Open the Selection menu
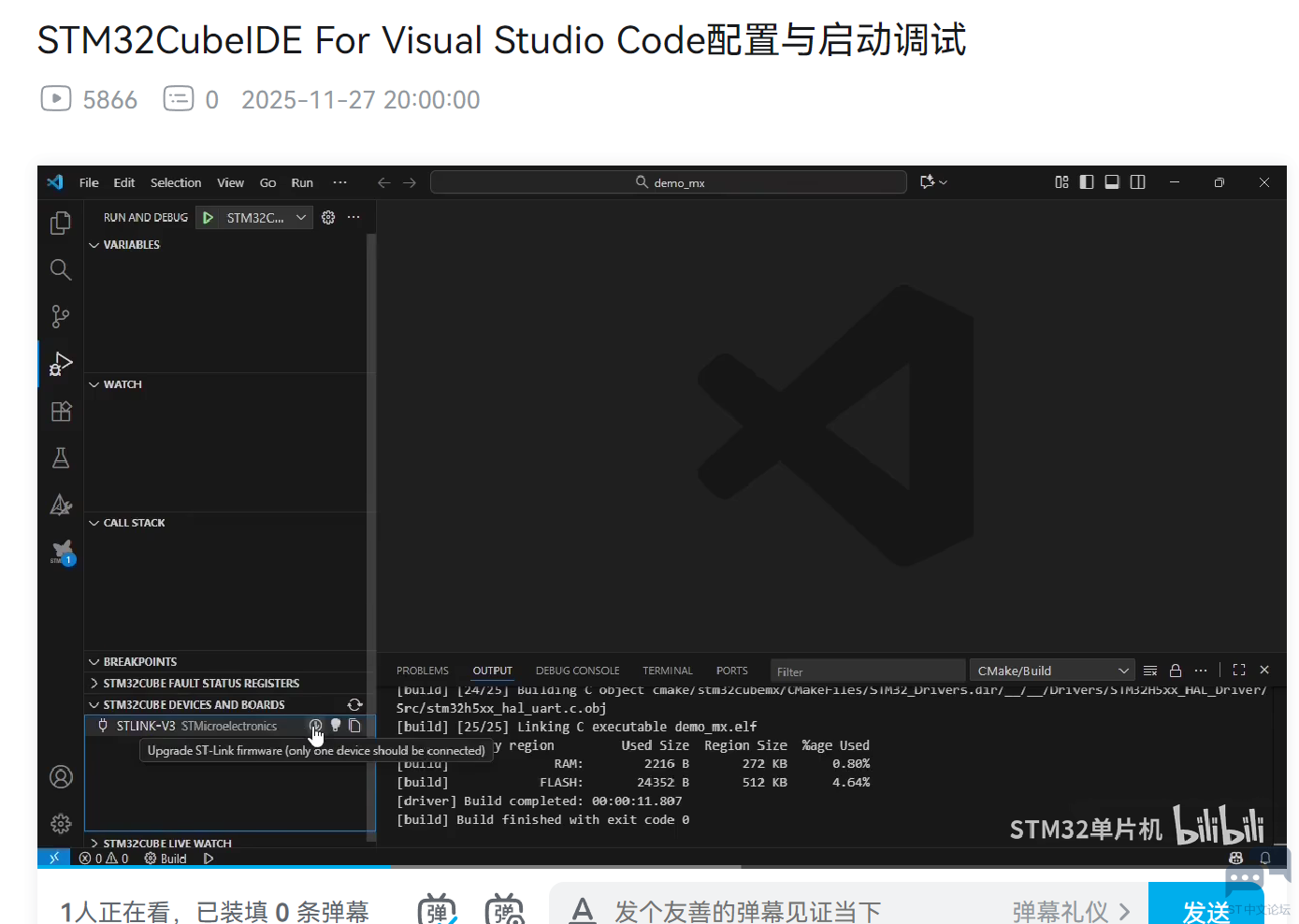 click(x=176, y=183)
